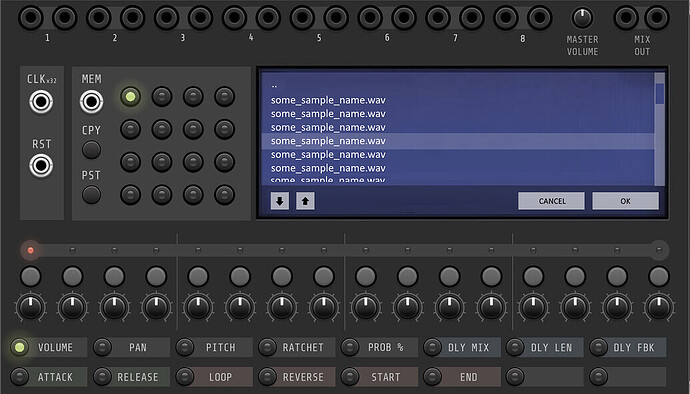
Task: Select the second memory slot in top row
Action: (162, 96)
